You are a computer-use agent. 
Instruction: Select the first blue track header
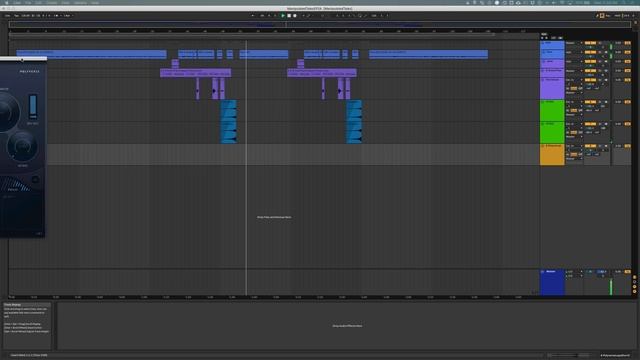click(552, 44)
